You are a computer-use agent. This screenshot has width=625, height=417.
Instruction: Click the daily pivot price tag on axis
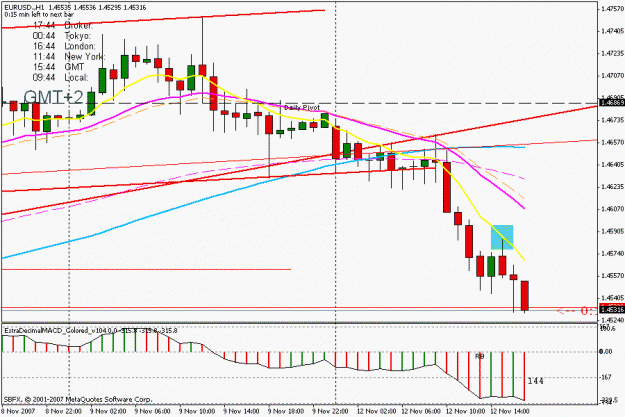(612, 103)
